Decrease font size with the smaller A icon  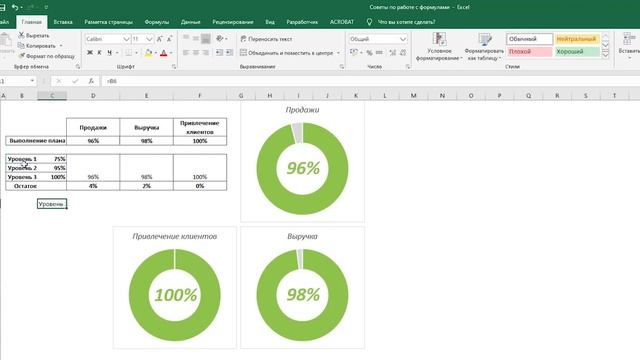pyautogui.click(x=169, y=39)
